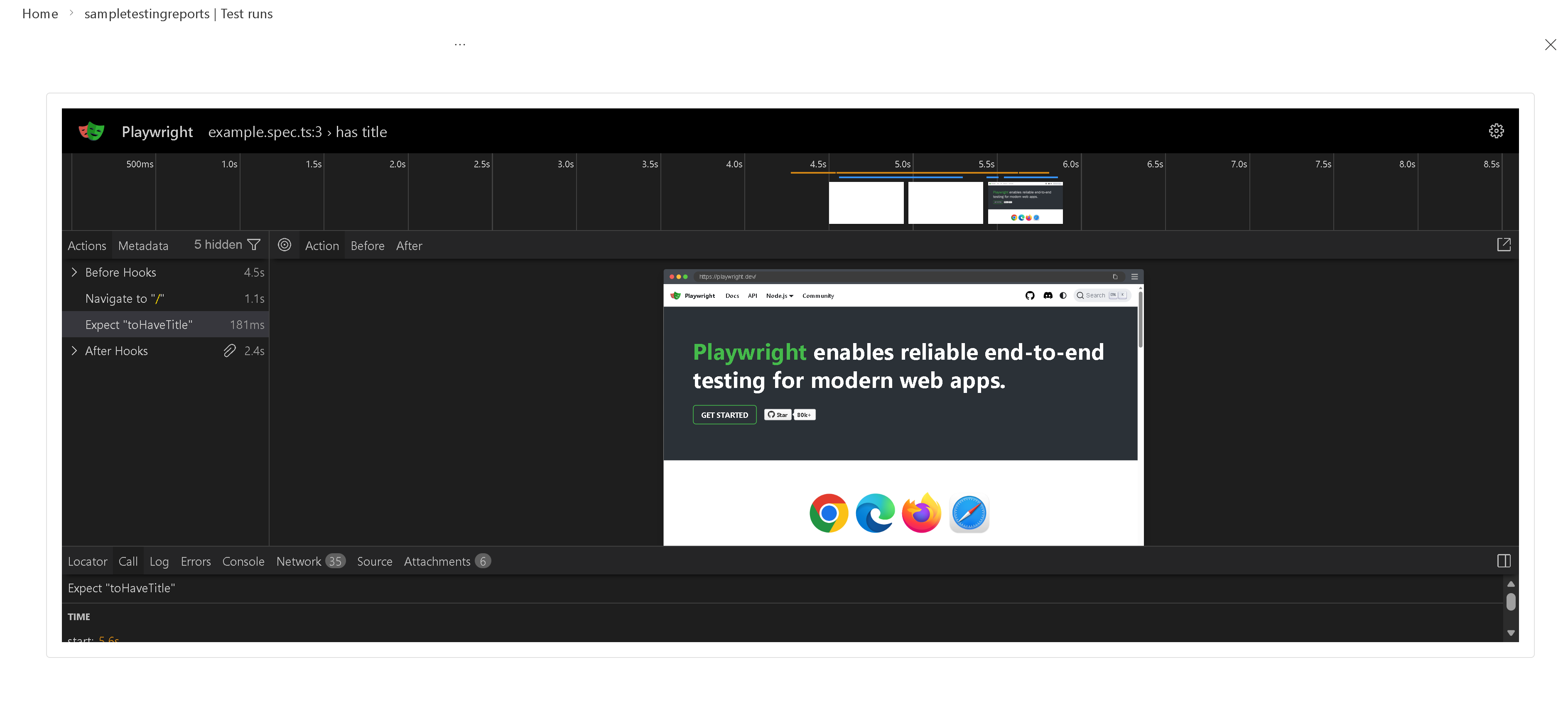Switch to the Metadata tab
Viewport: 1568px width, 709px height.
142,245
